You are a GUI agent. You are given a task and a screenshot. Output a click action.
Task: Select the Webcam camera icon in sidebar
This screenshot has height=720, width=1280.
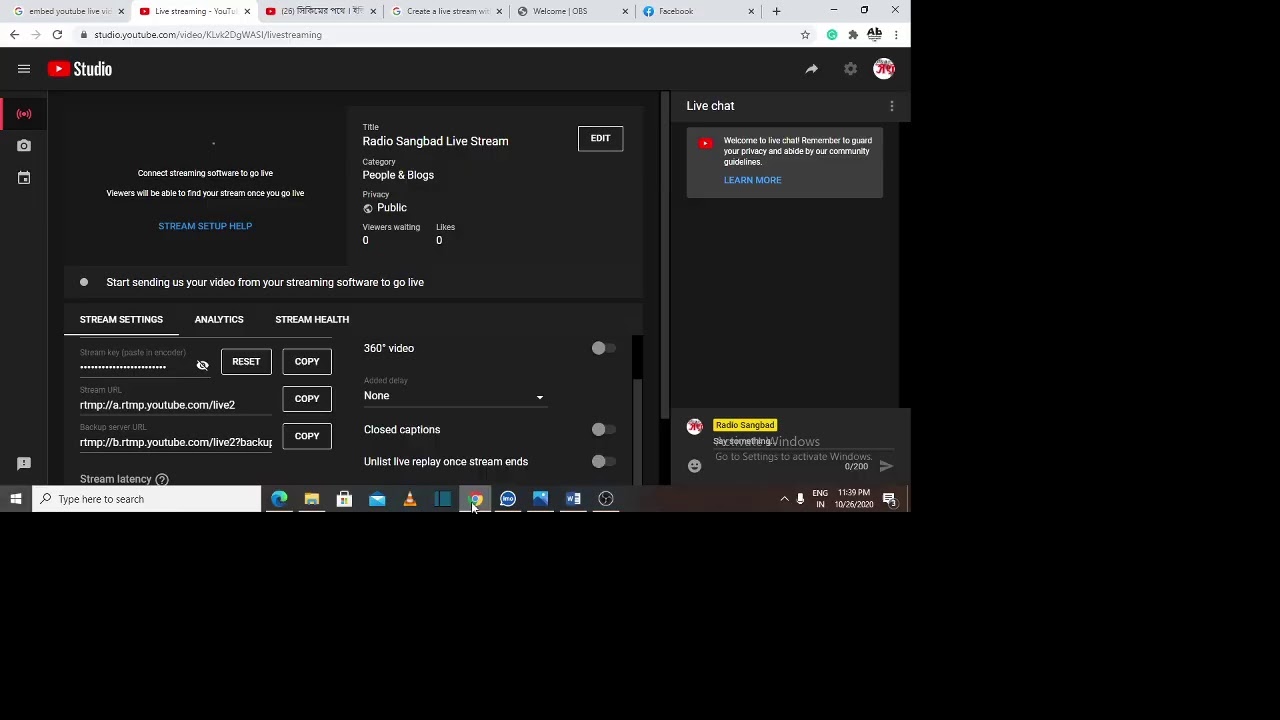point(24,146)
